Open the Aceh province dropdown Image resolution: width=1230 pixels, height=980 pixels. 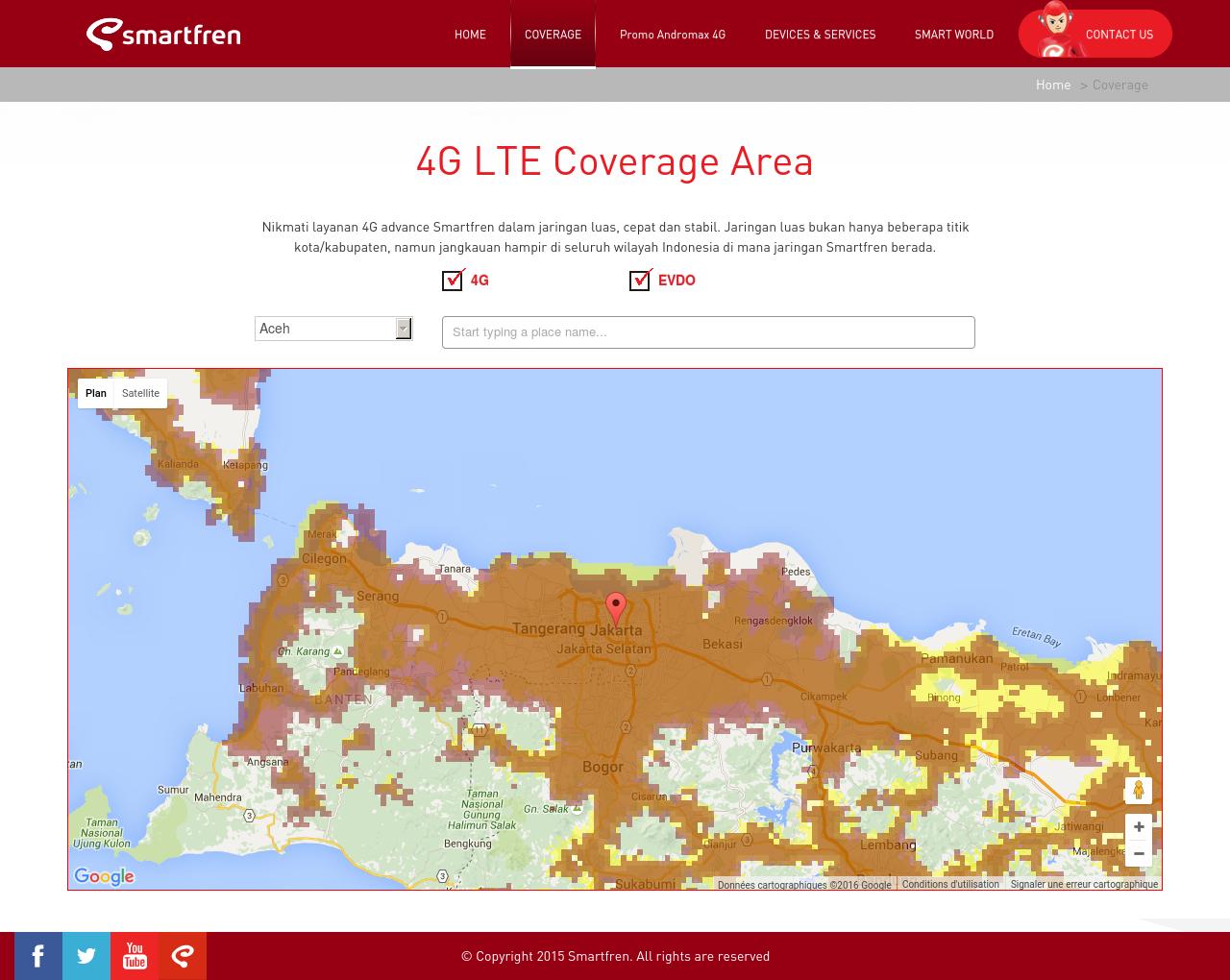click(403, 328)
